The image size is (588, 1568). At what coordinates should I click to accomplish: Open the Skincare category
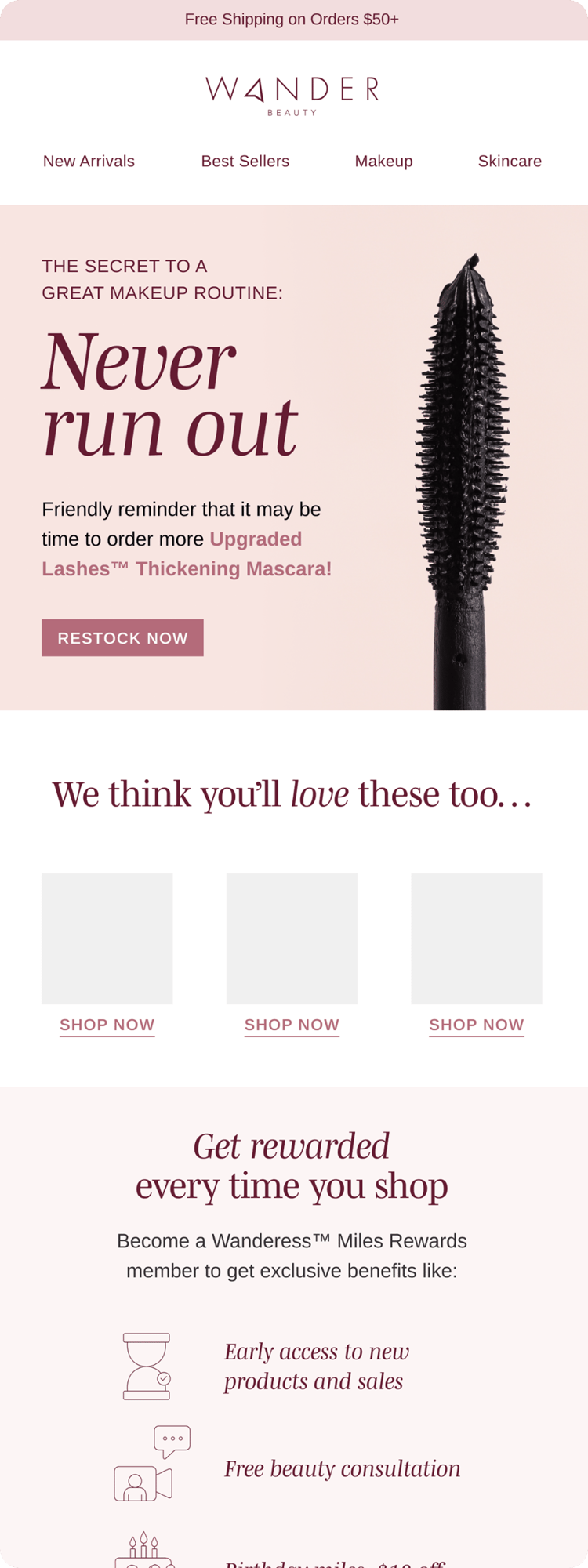click(510, 161)
